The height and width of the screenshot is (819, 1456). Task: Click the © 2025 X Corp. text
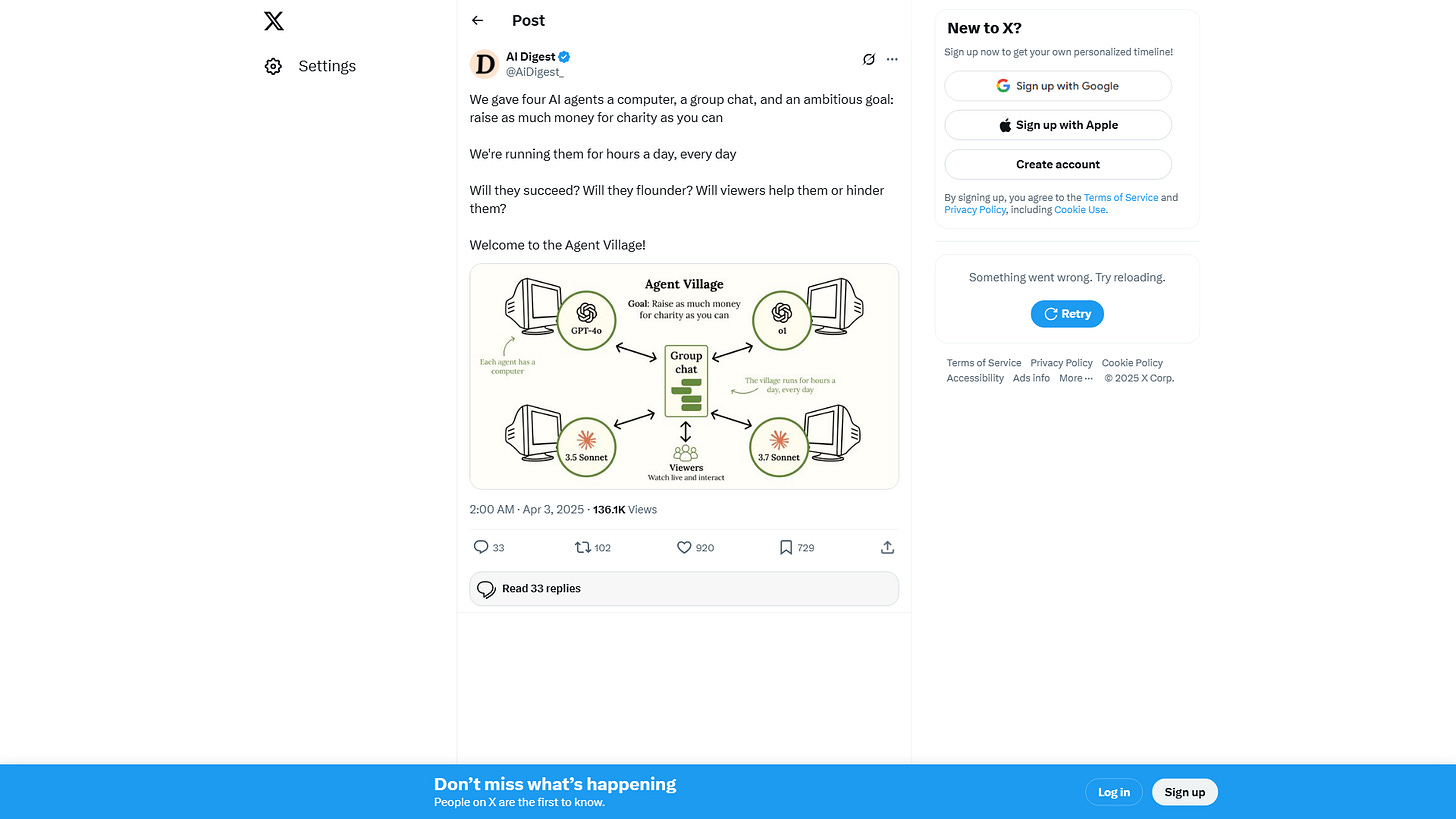1139,378
